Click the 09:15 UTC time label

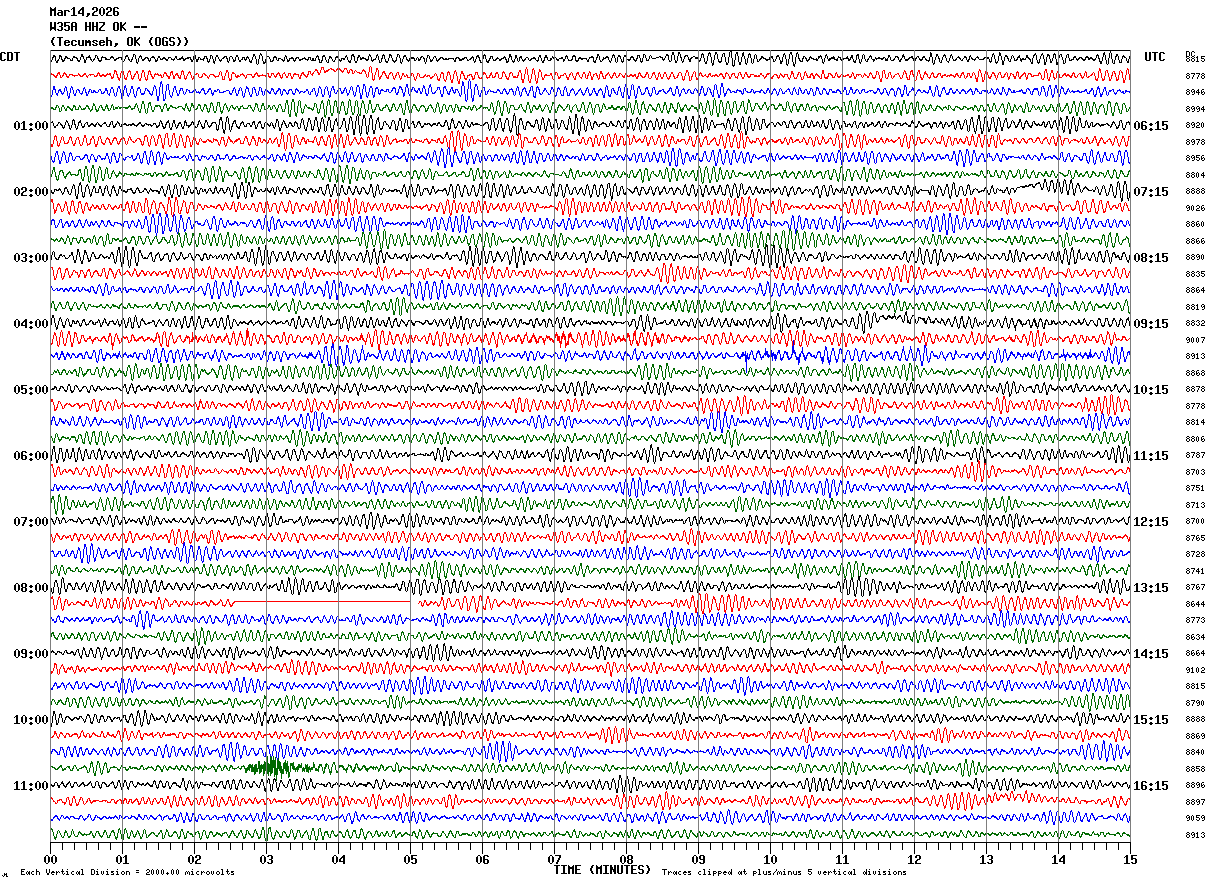point(1151,324)
